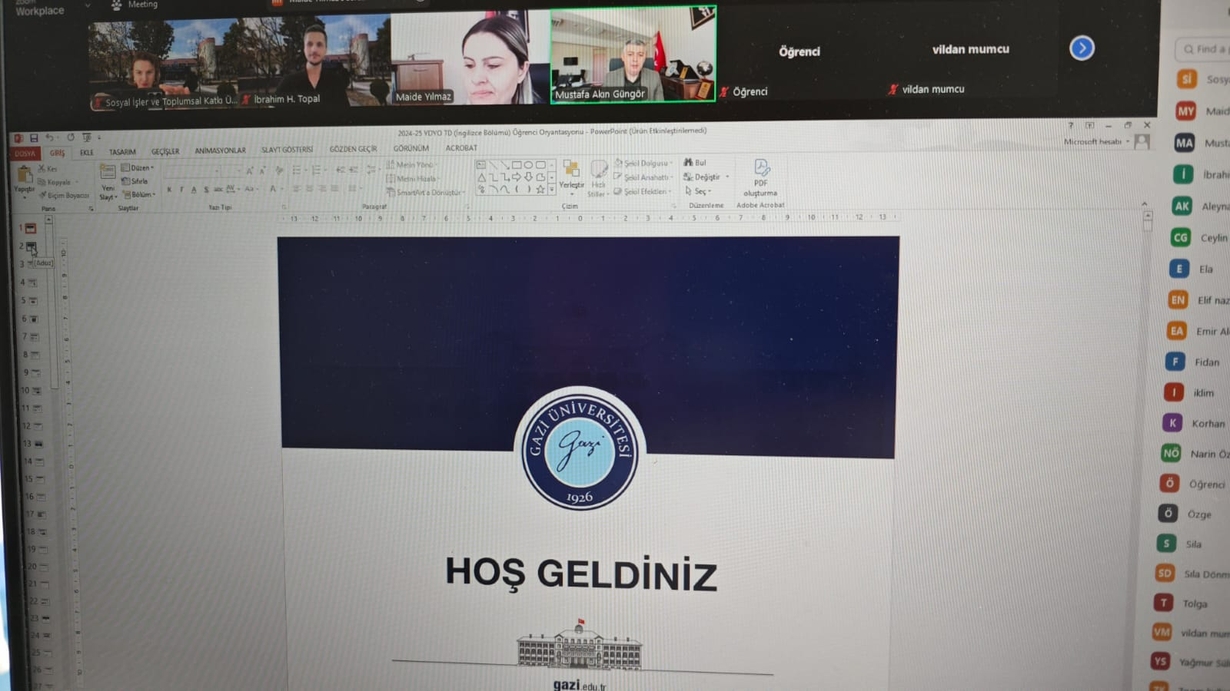Switch to the EKLE ribbon tab

coord(86,153)
